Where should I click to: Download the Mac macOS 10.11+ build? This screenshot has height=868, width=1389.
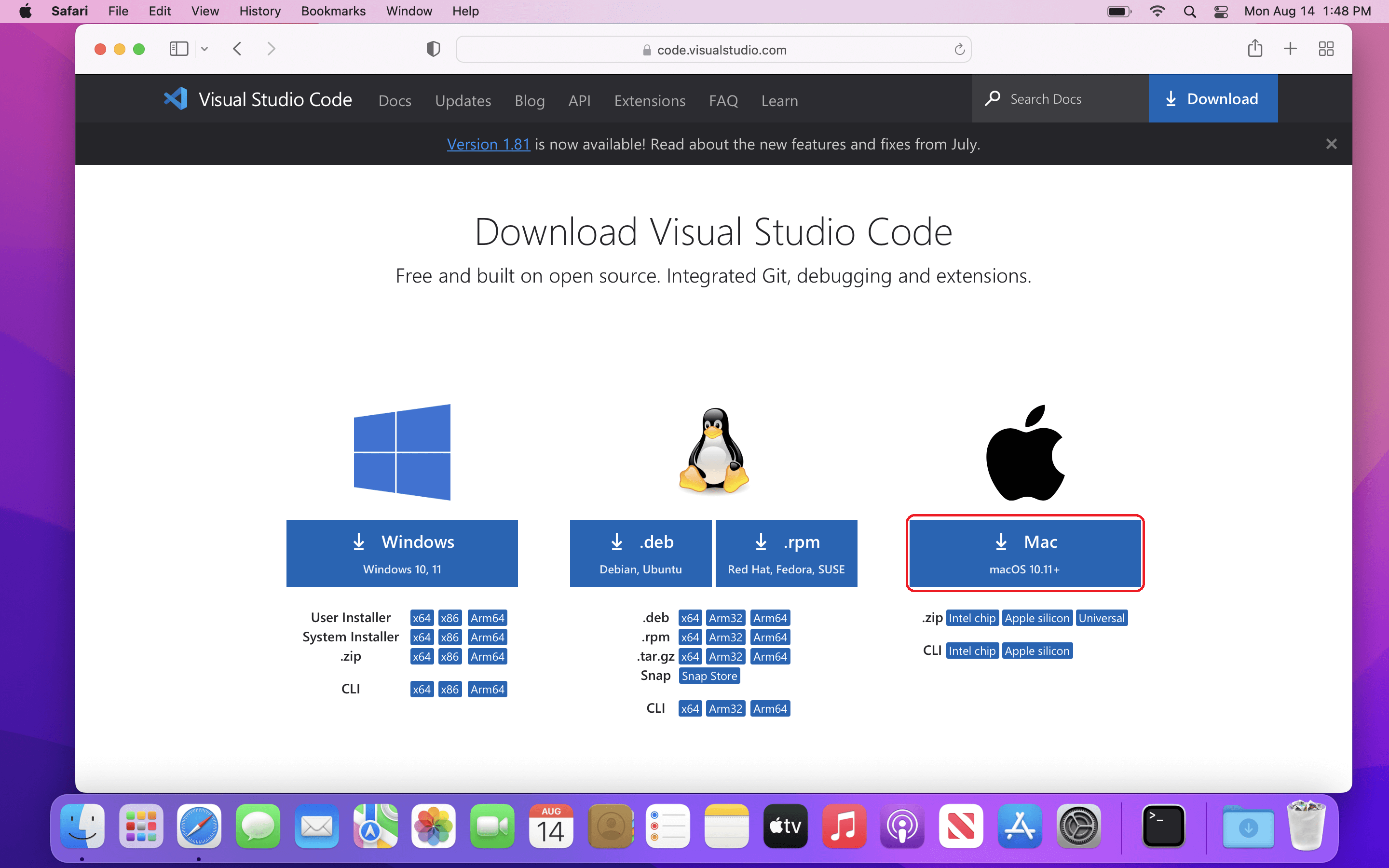(x=1024, y=553)
